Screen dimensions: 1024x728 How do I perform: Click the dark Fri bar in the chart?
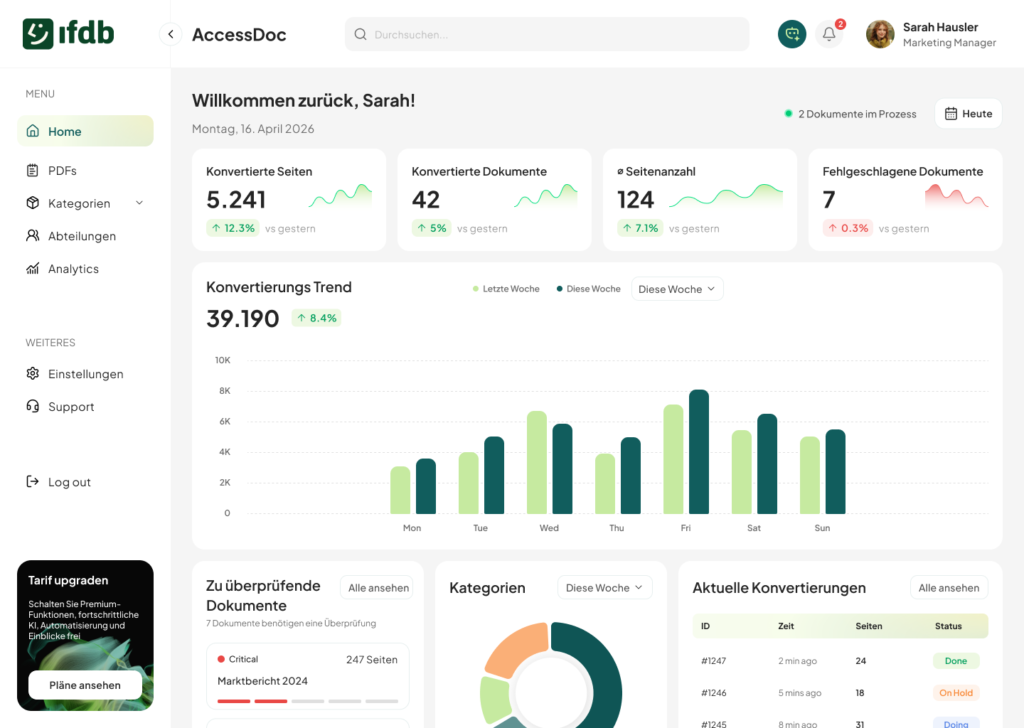point(699,452)
